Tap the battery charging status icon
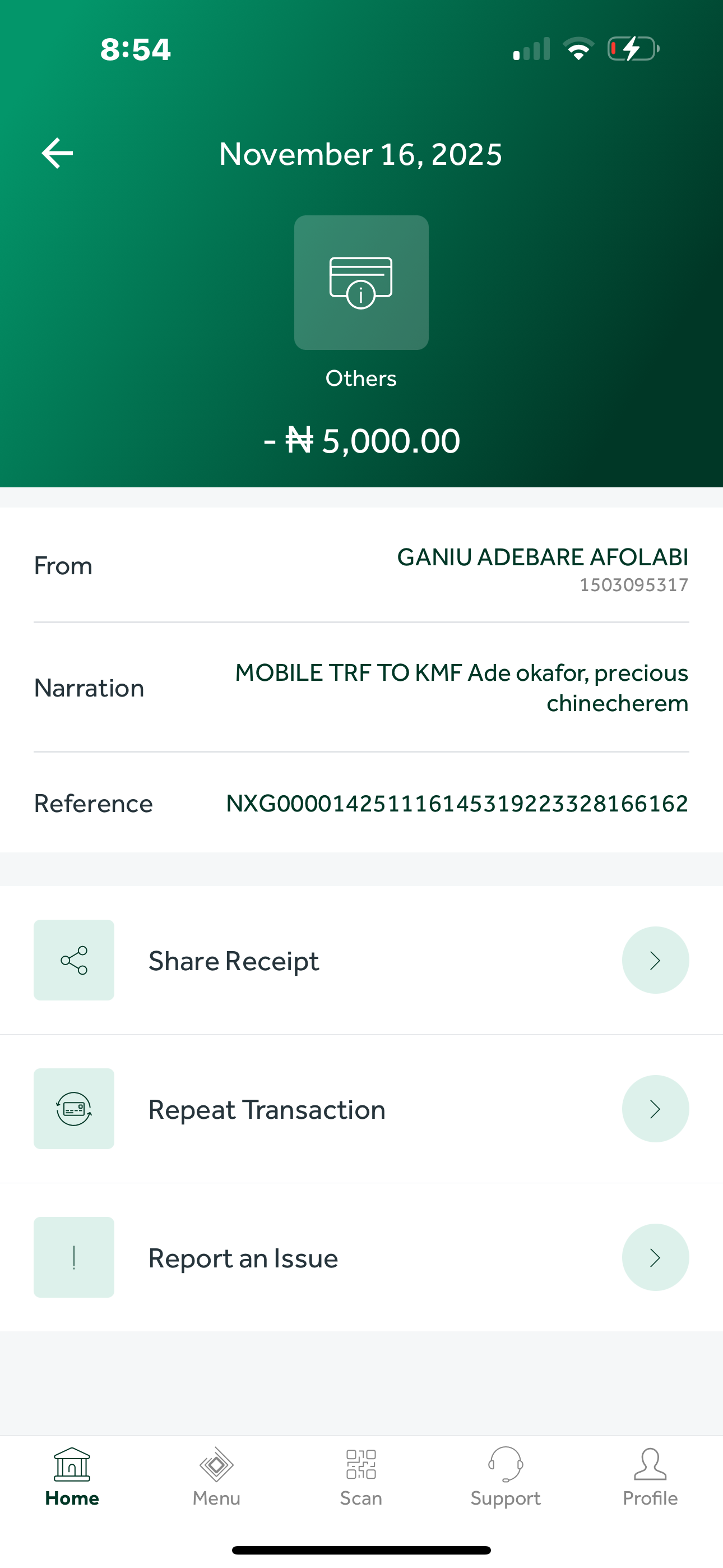The image size is (723, 1568). click(x=633, y=49)
